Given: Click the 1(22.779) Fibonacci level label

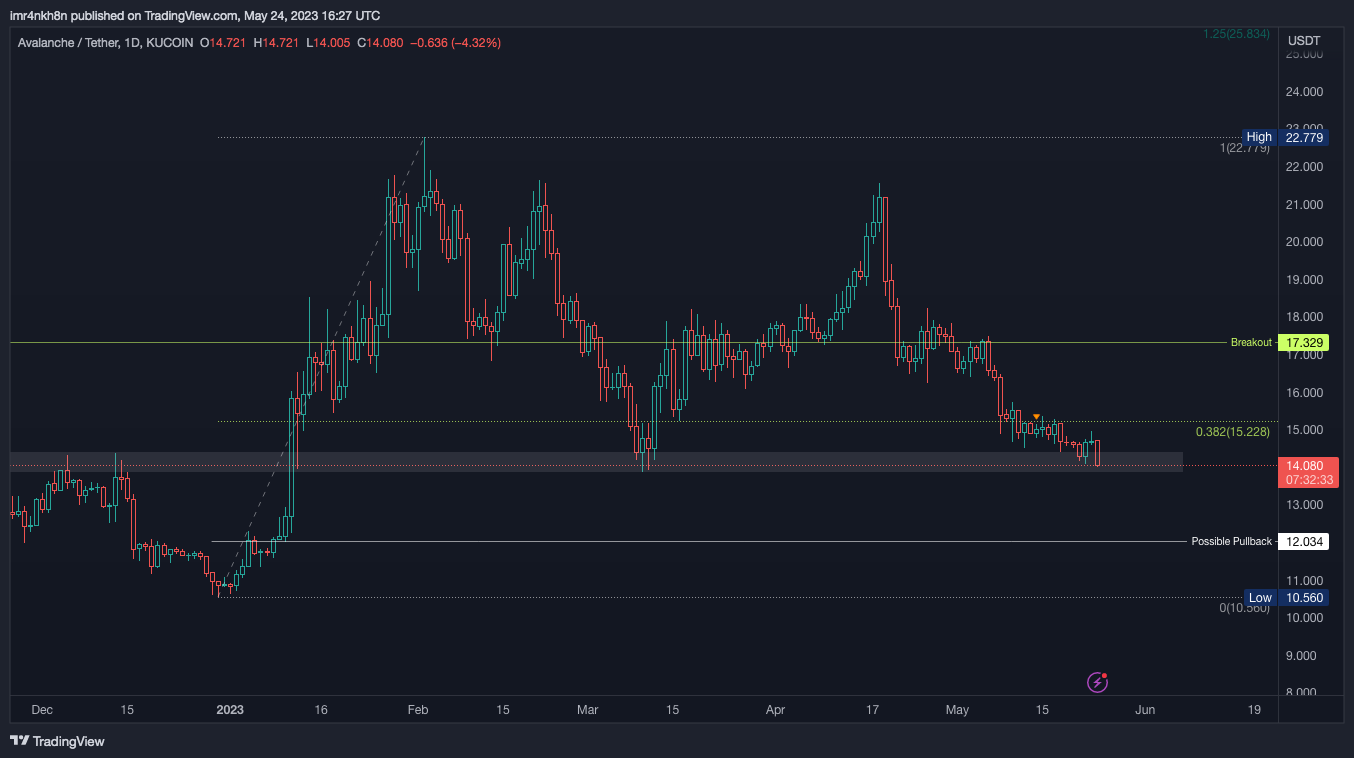Looking at the screenshot, I should pyautogui.click(x=1245, y=148).
